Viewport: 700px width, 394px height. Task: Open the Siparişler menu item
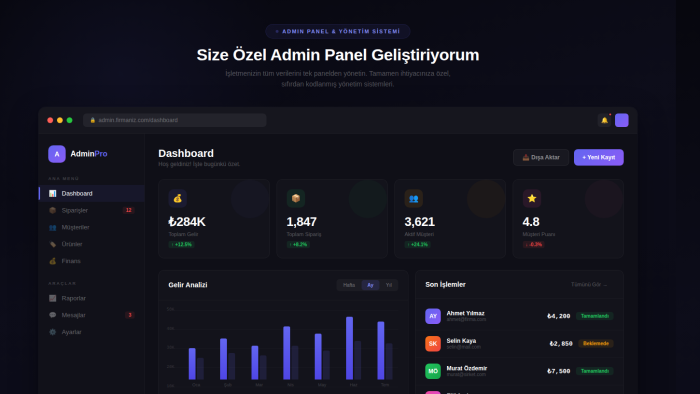pyautogui.click(x=92, y=210)
